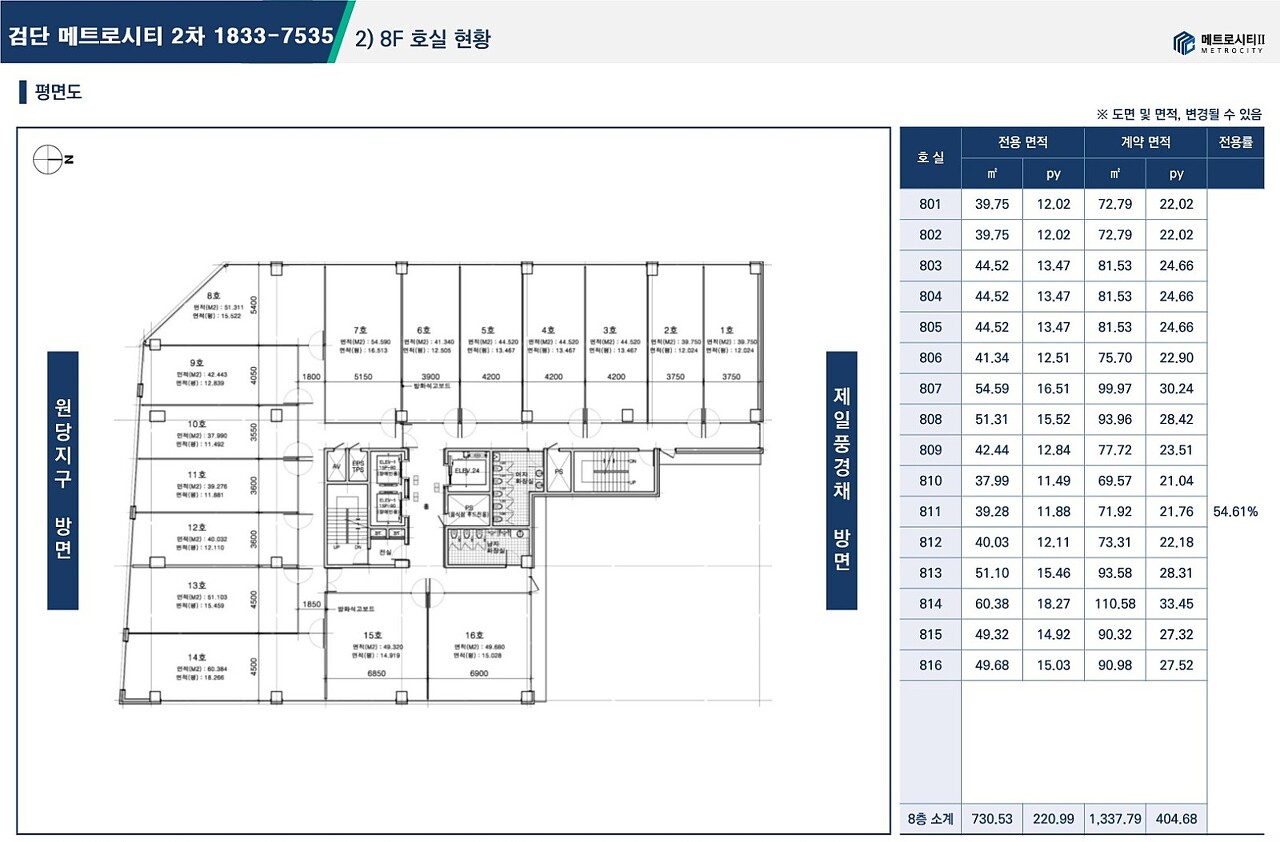Select room 802 in the table
Image resolution: width=1280 pixels, height=842 pixels.
[930, 235]
